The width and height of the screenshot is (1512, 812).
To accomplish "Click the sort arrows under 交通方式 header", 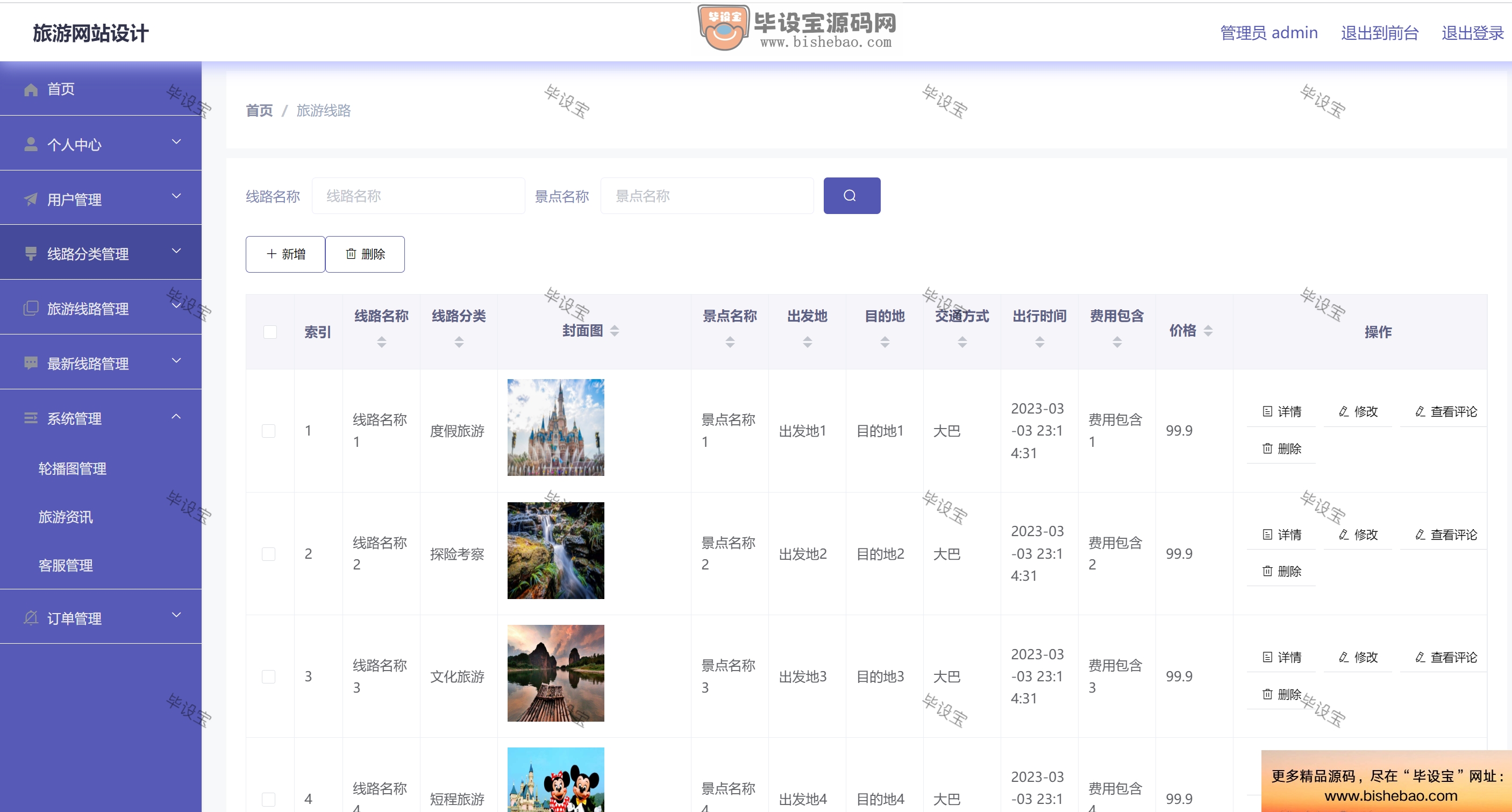I will pyautogui.click(x=962, y=341).
